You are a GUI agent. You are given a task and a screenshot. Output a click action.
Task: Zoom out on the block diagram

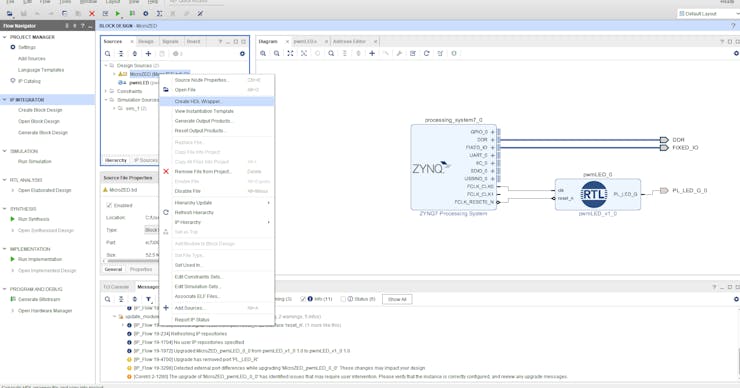click(x=277, y=53)
